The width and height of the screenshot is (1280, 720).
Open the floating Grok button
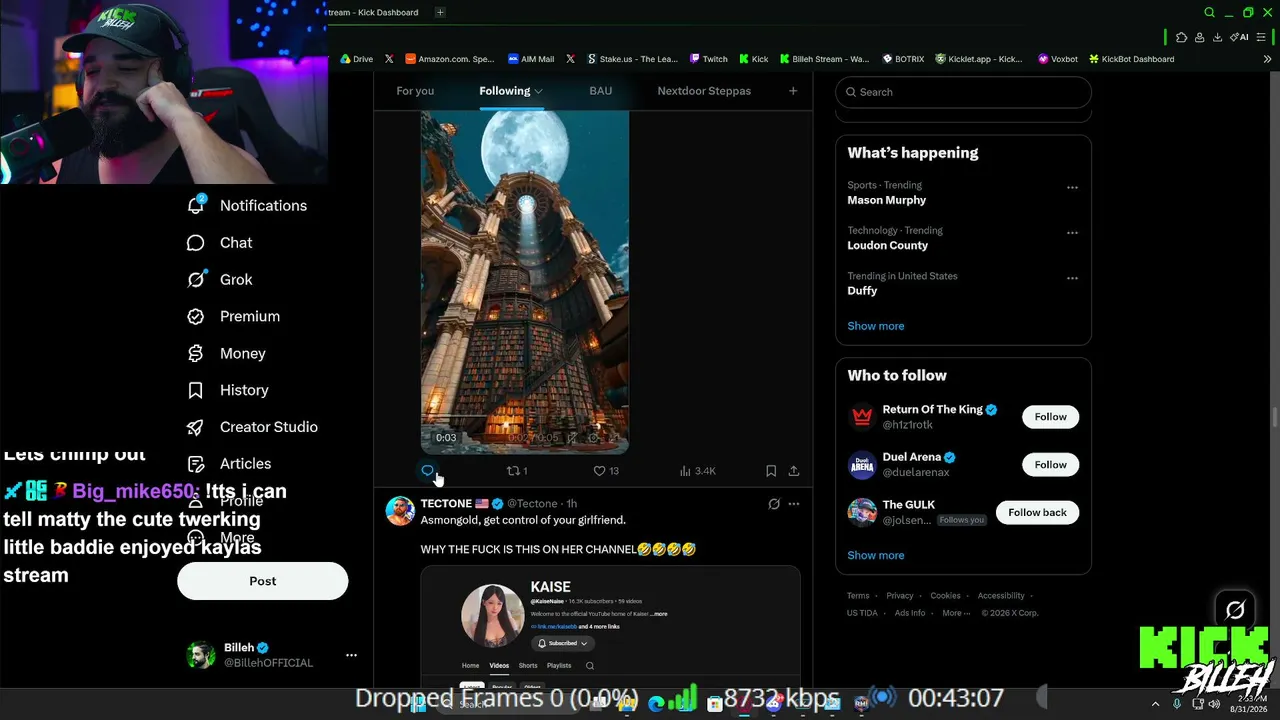(1235, 609)
